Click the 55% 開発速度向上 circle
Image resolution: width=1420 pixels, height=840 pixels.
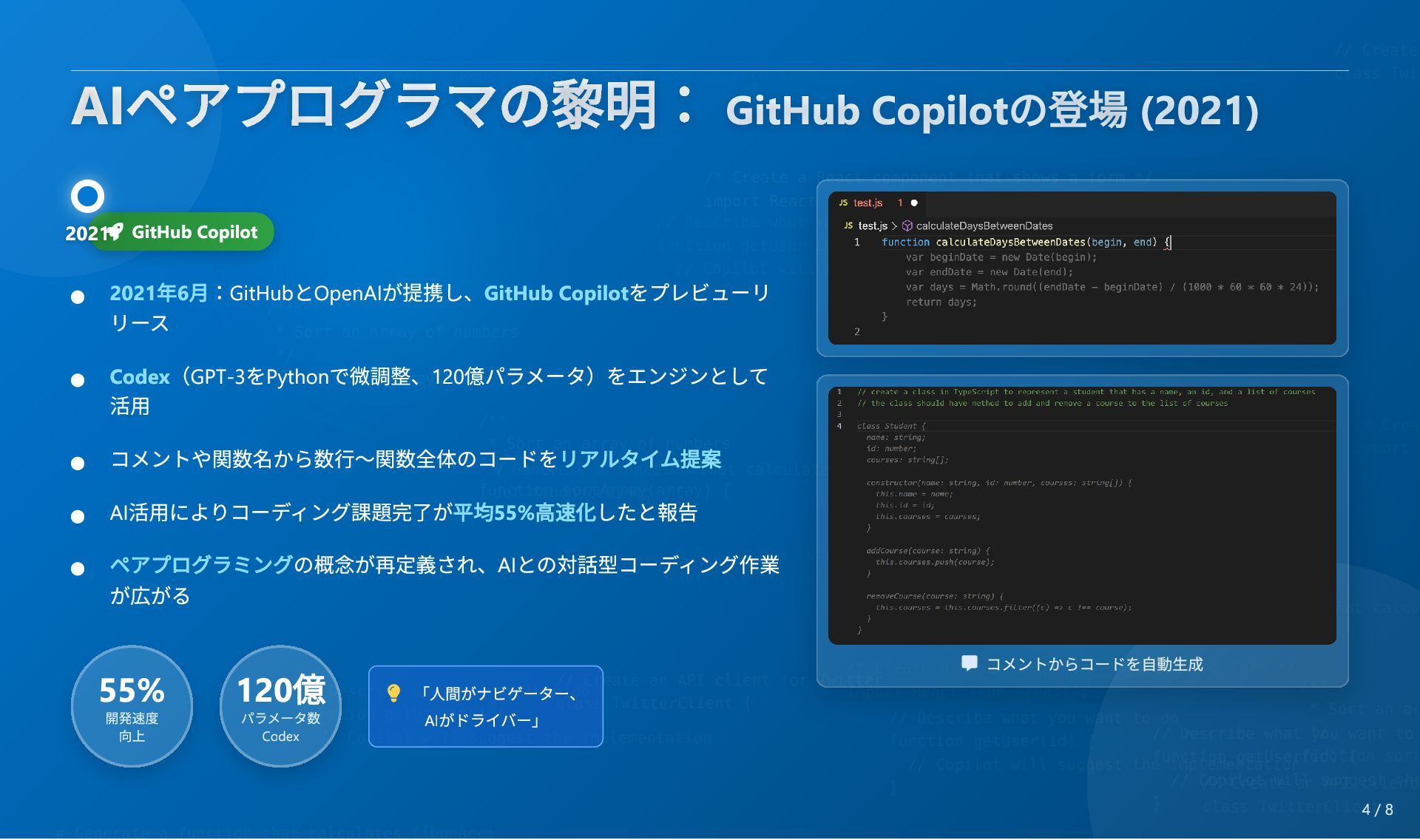pos(132,706)
